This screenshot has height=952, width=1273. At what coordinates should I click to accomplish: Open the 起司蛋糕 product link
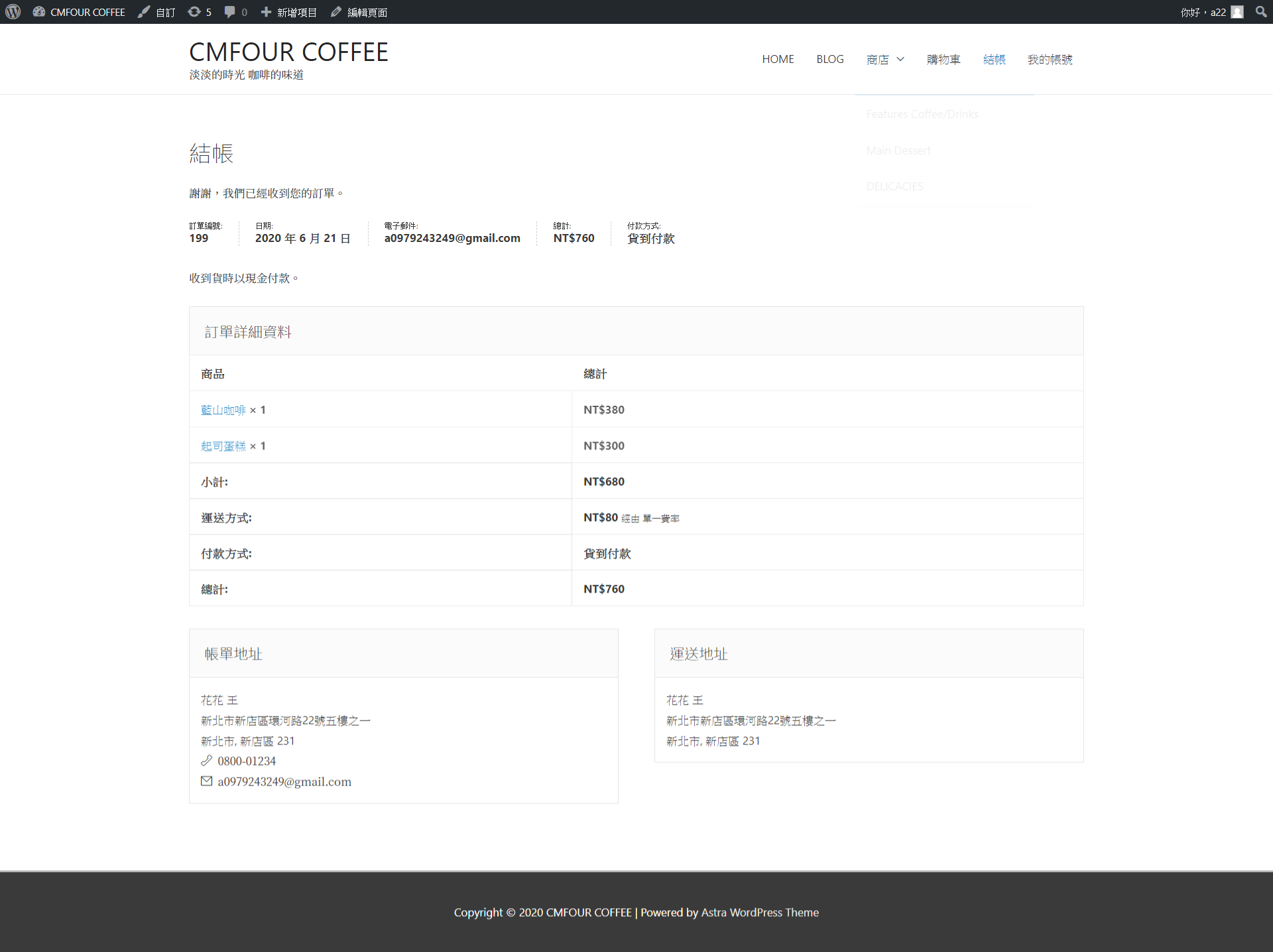coord(223,446)
